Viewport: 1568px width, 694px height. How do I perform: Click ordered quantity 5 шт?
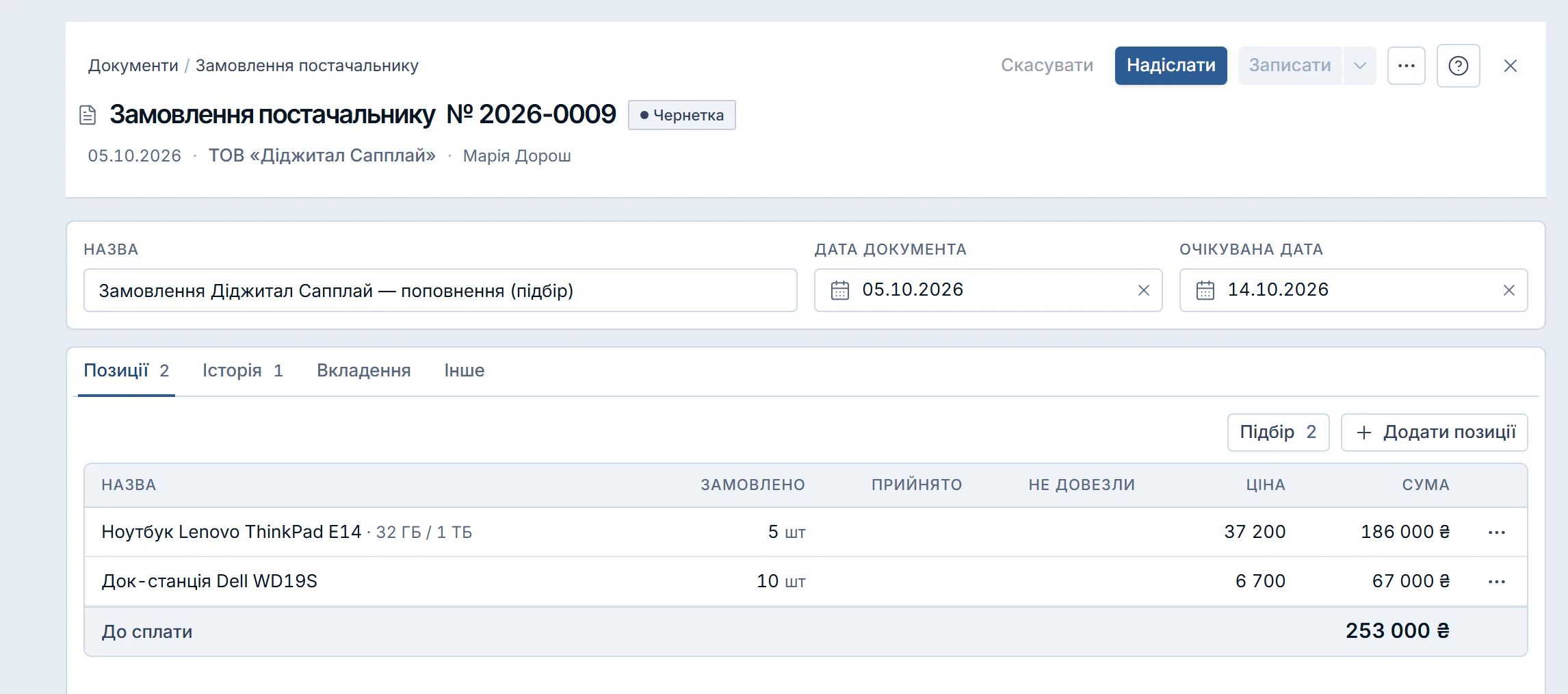click(787, 532)
